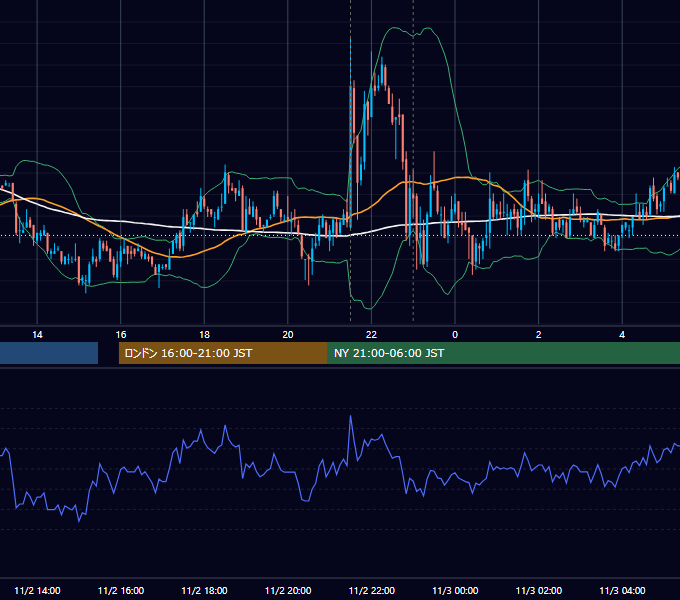This screenshot has width=680, height=600.
Task: Click the 11/2 20:00 date label
Action: click(x=288, y=590)
